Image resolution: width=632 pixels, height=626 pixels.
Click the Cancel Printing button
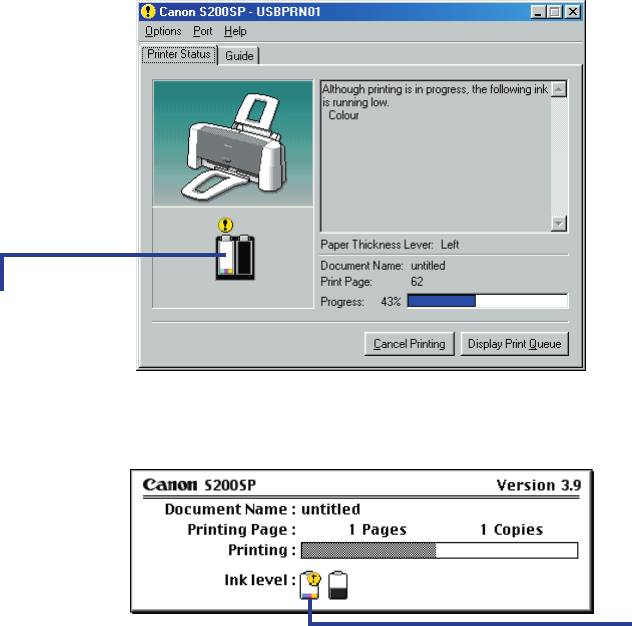tap(409, 344)
